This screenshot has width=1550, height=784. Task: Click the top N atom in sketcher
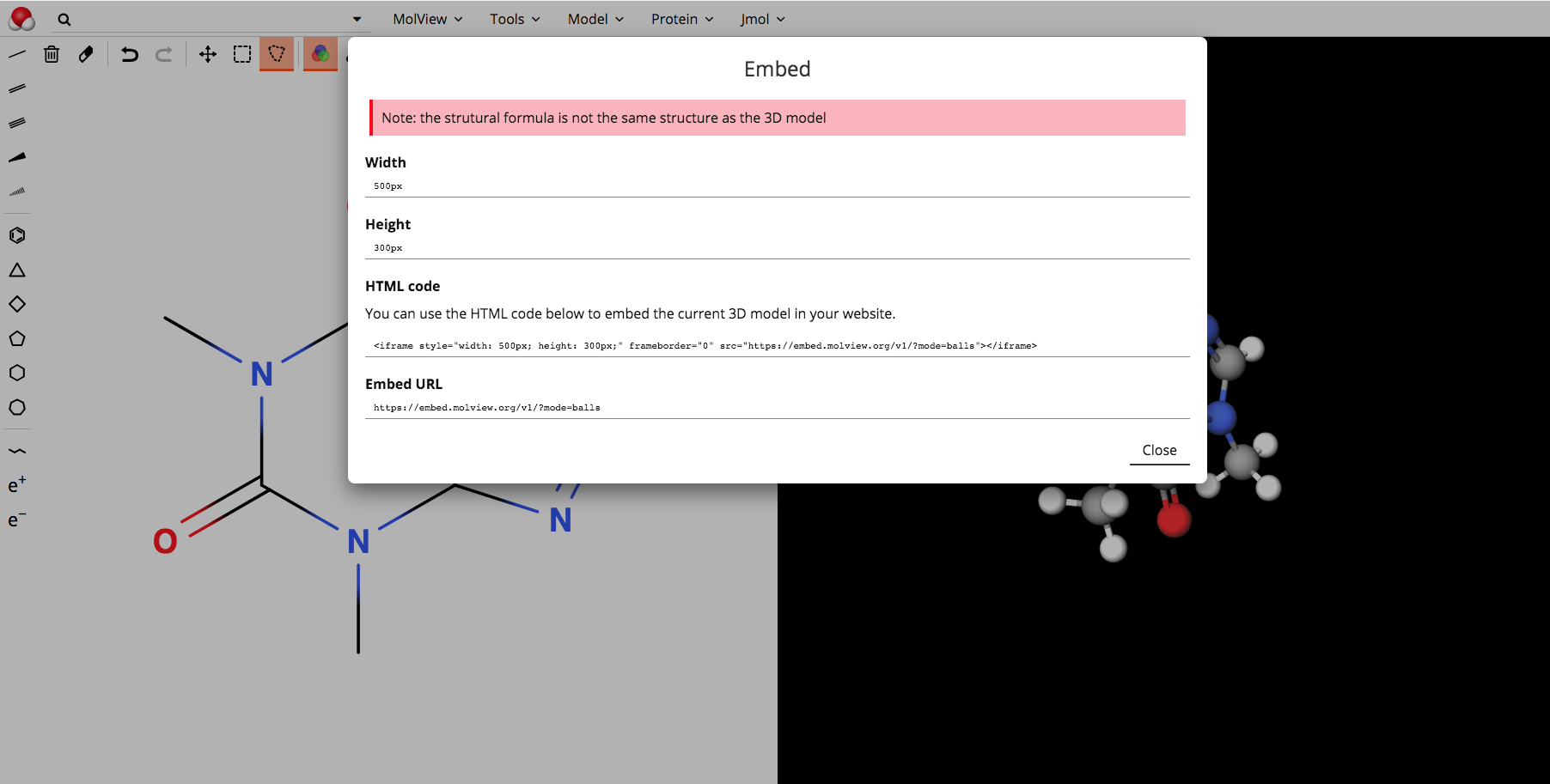(262, 374)
